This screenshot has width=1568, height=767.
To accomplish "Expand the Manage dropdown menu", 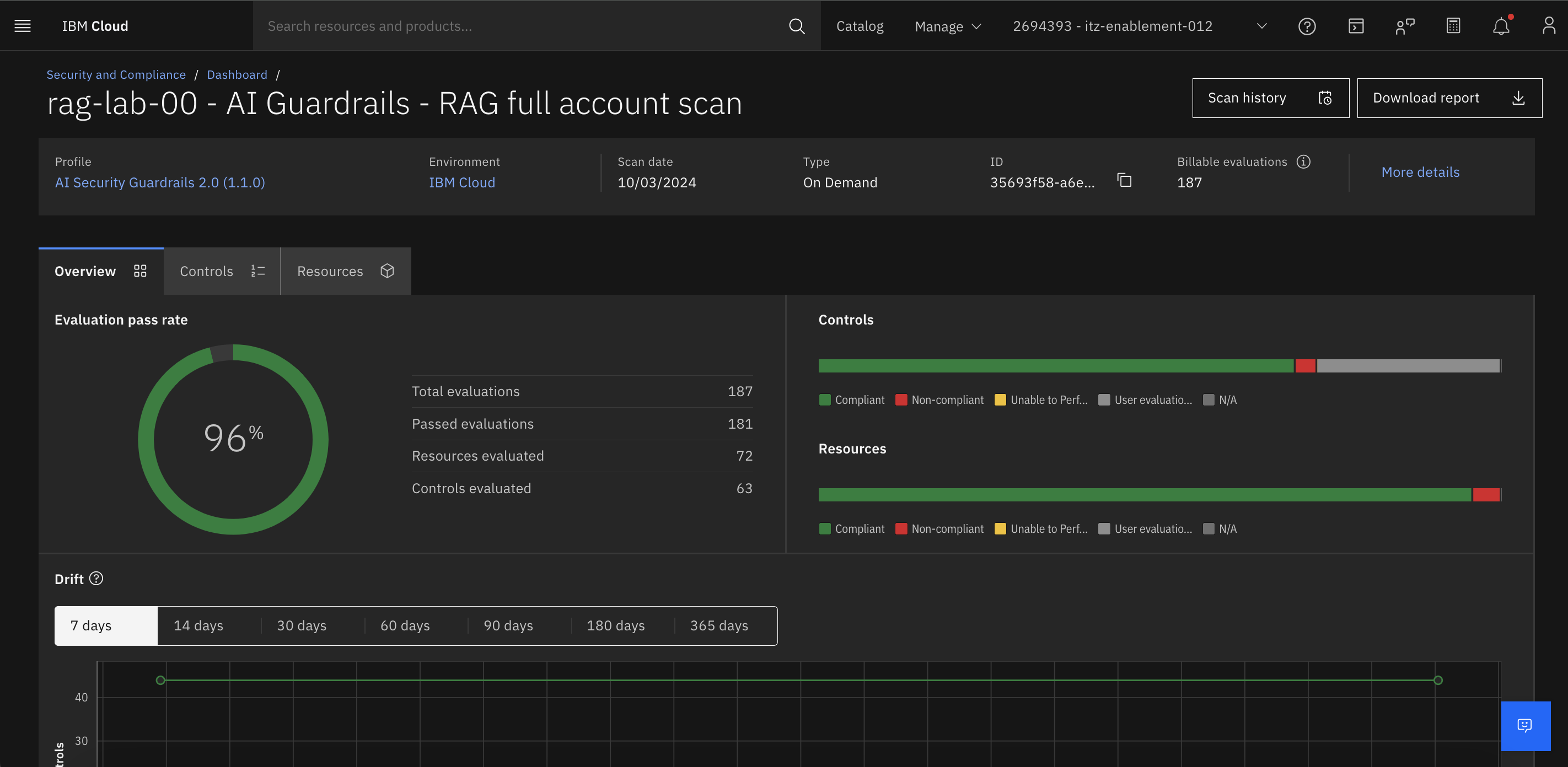I will (948, 26).
